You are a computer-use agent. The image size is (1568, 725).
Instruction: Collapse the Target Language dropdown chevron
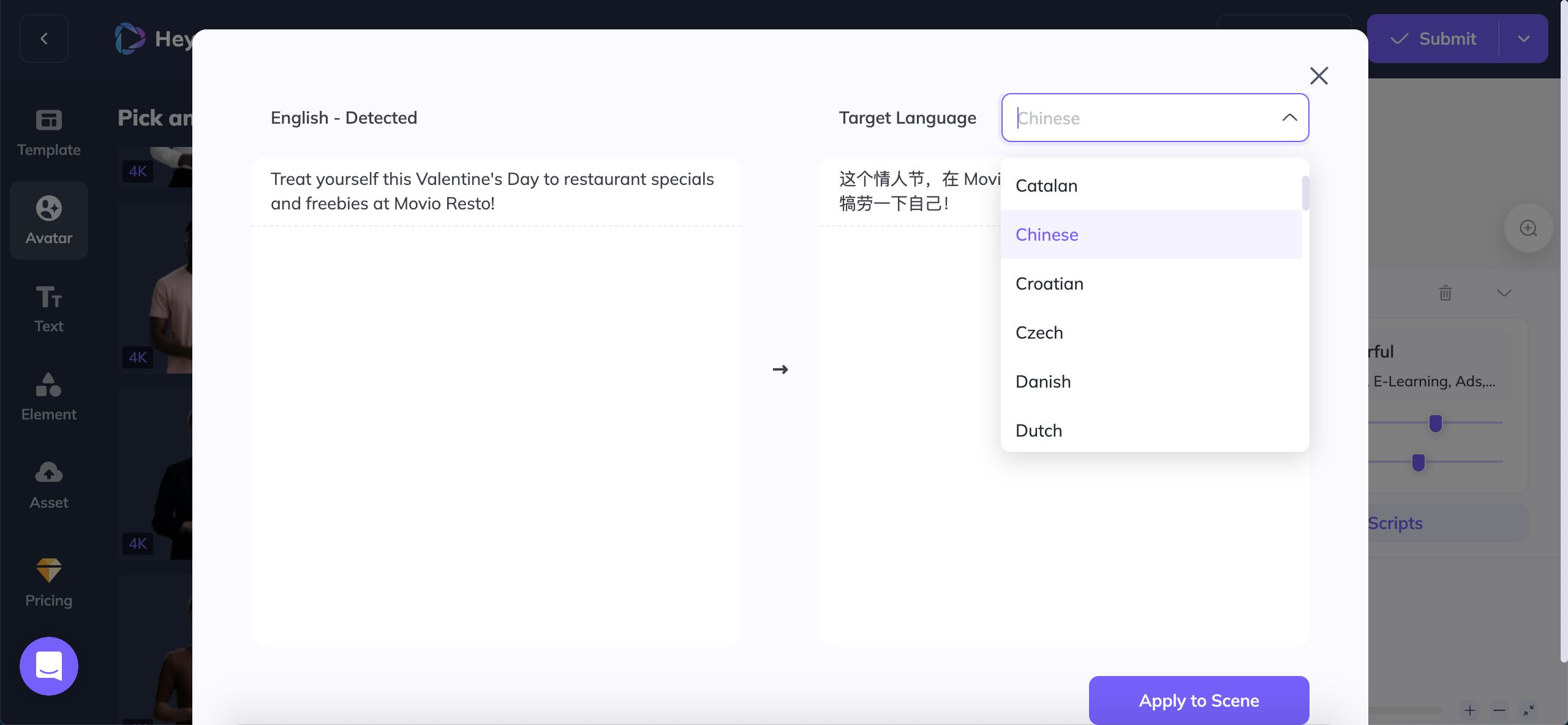(x=1289, y=118)
